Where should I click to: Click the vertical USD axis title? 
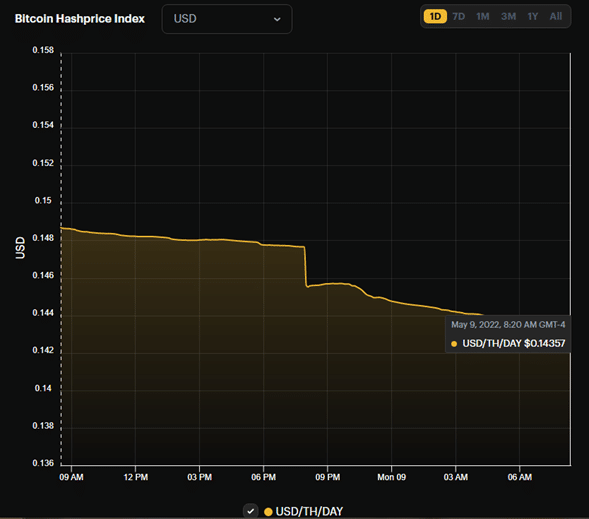pyautogui.click(x=20, y=248)
